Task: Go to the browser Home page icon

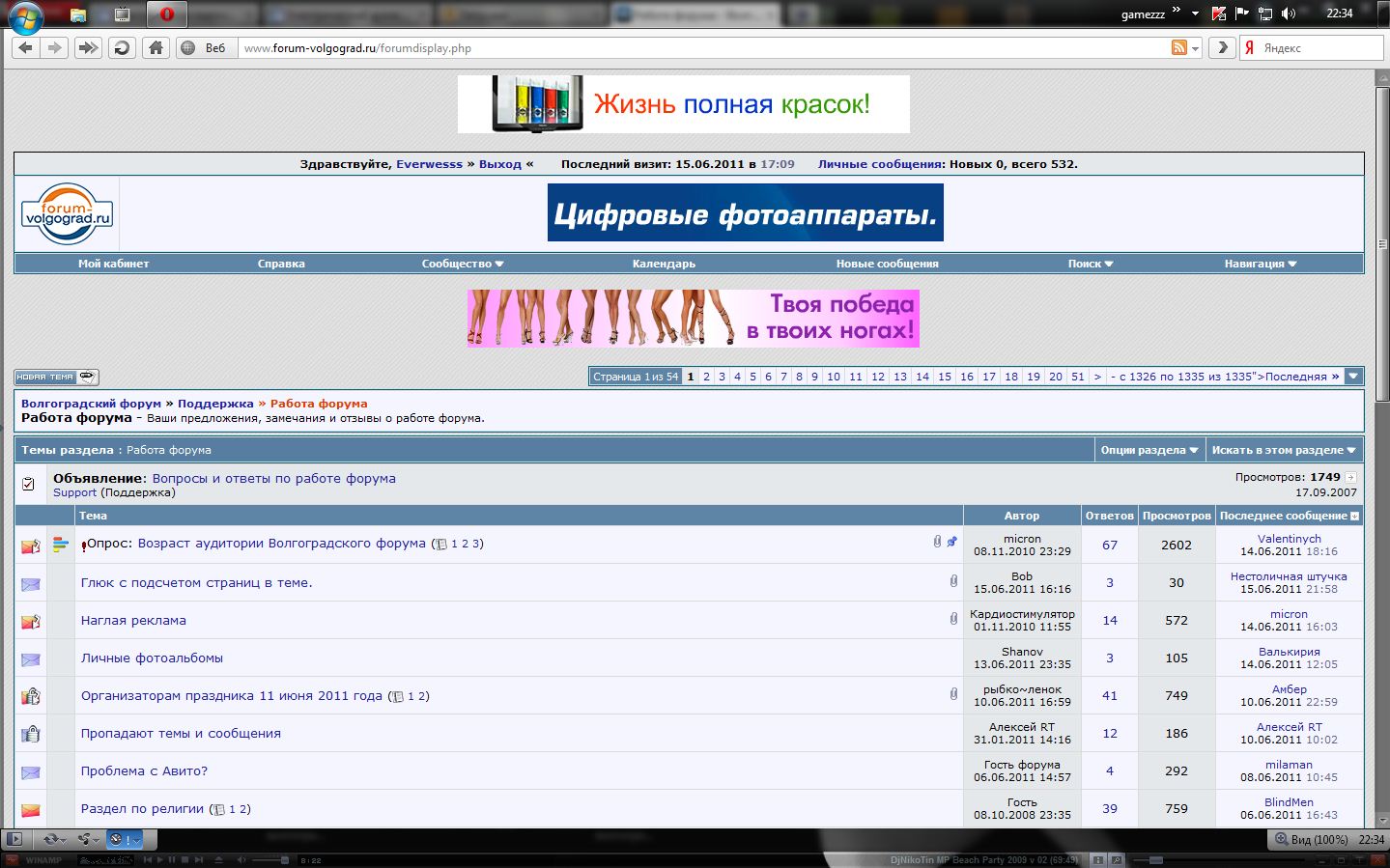Action: pyautogui.click(x=156, y=48)
